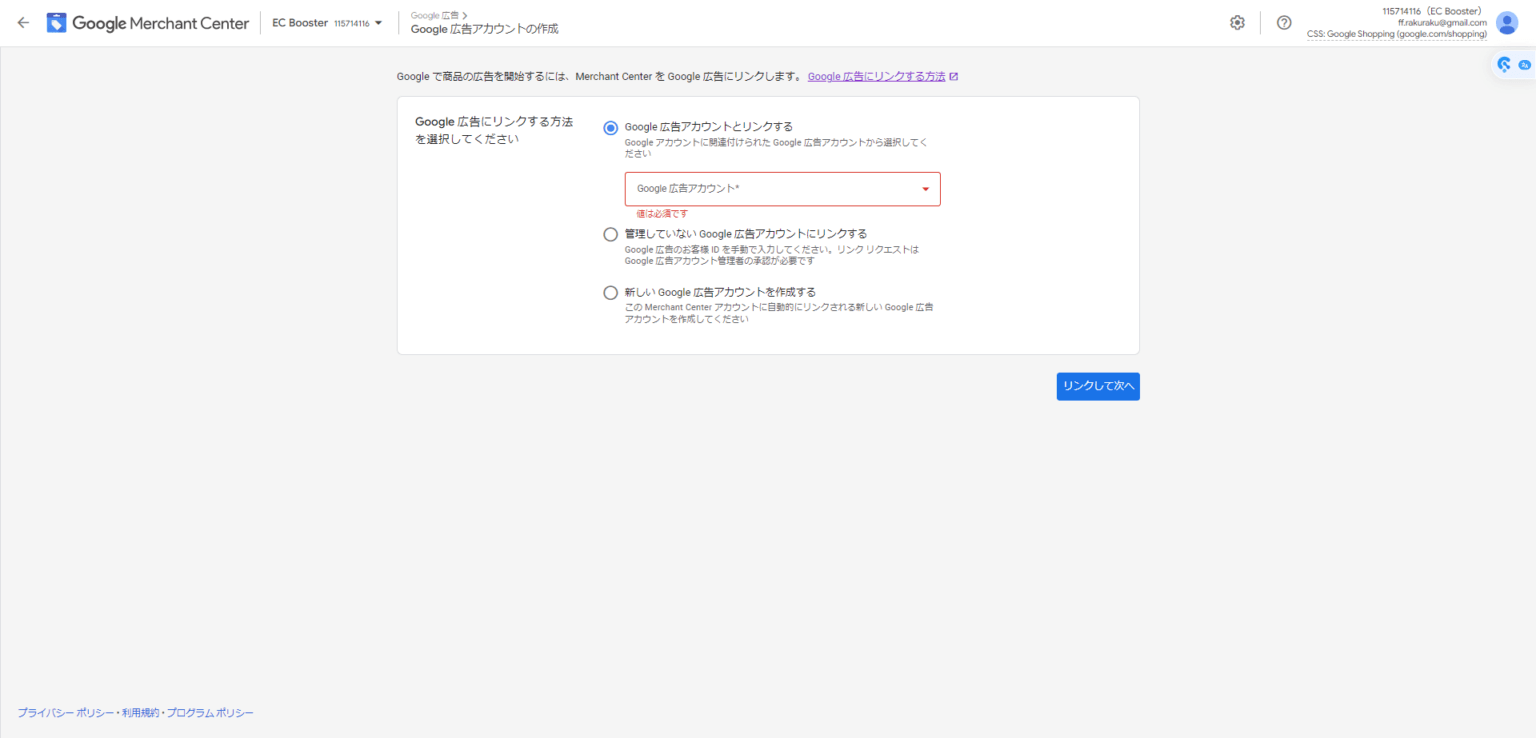Open the dropdown arrow in the red field
1536x738 pixels.
(926, 189)
